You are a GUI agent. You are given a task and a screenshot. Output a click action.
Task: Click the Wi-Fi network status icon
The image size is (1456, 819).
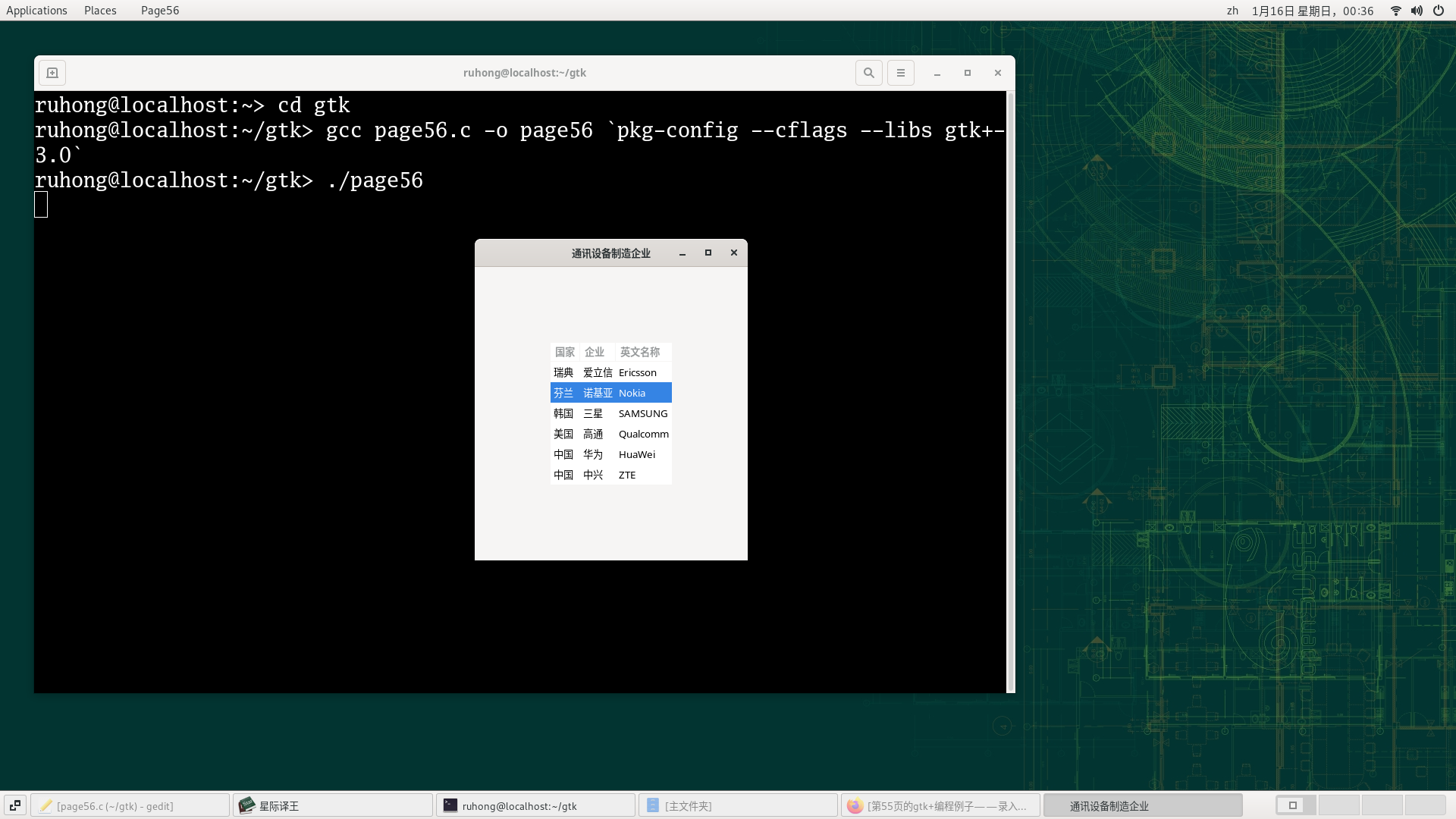(x=1395, y=11)
